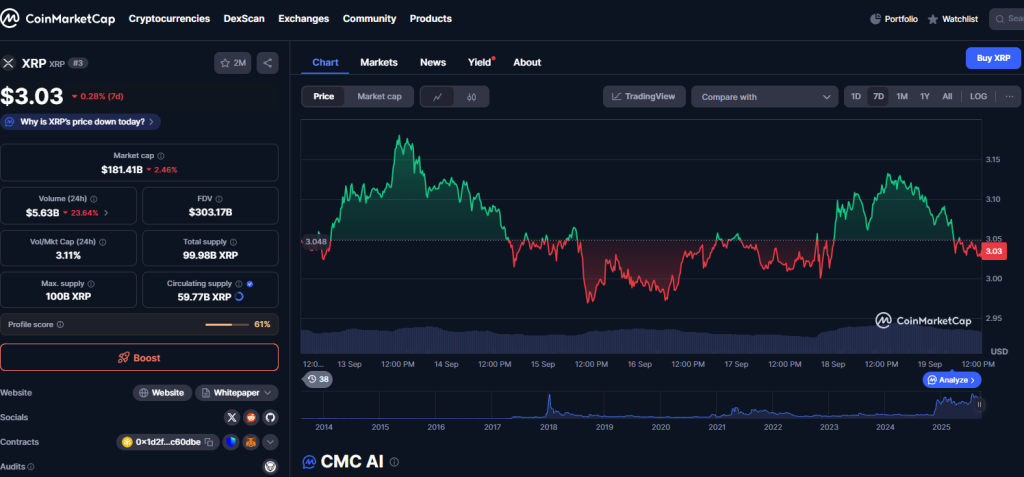Click the Profile score progress bar
This screenshot has width=1024, height=477.
tap(226, 325)
